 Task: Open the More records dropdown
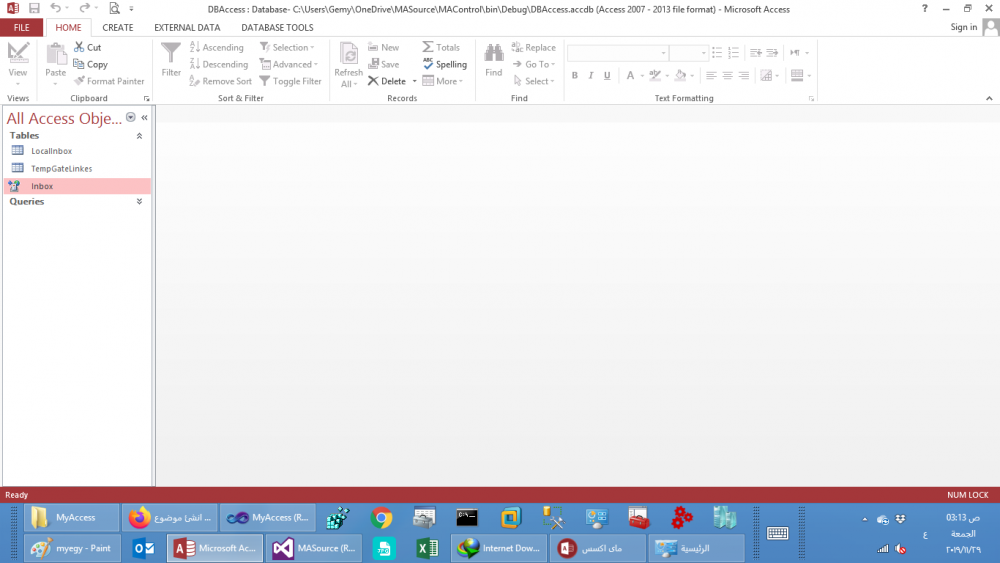[x=443, y=81]
